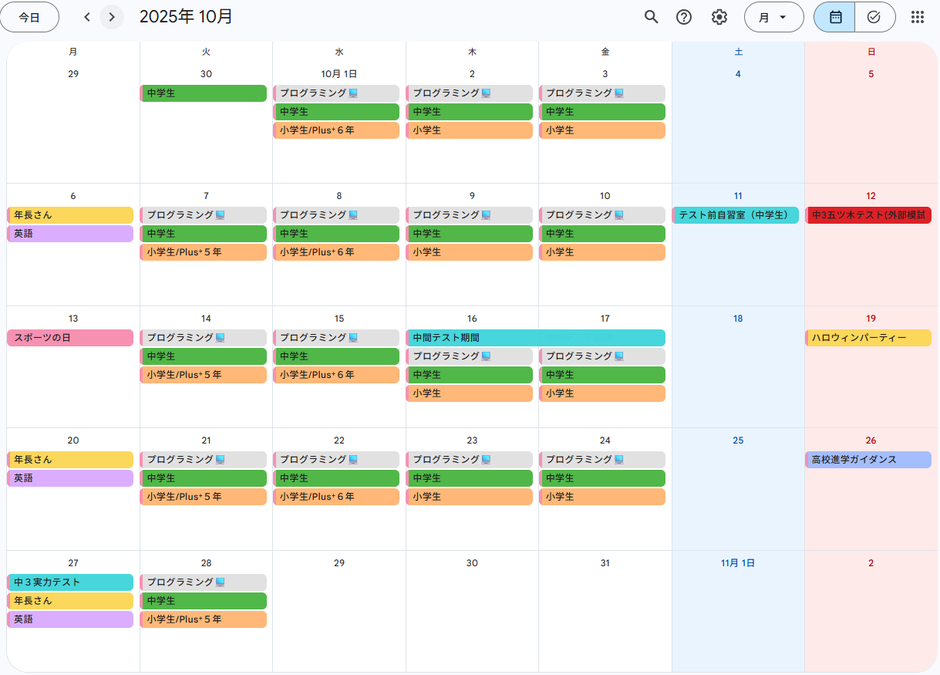Screen dimensions: 940x675
Task: Open the Google apps grid
Action: click(x=917, y=17)
